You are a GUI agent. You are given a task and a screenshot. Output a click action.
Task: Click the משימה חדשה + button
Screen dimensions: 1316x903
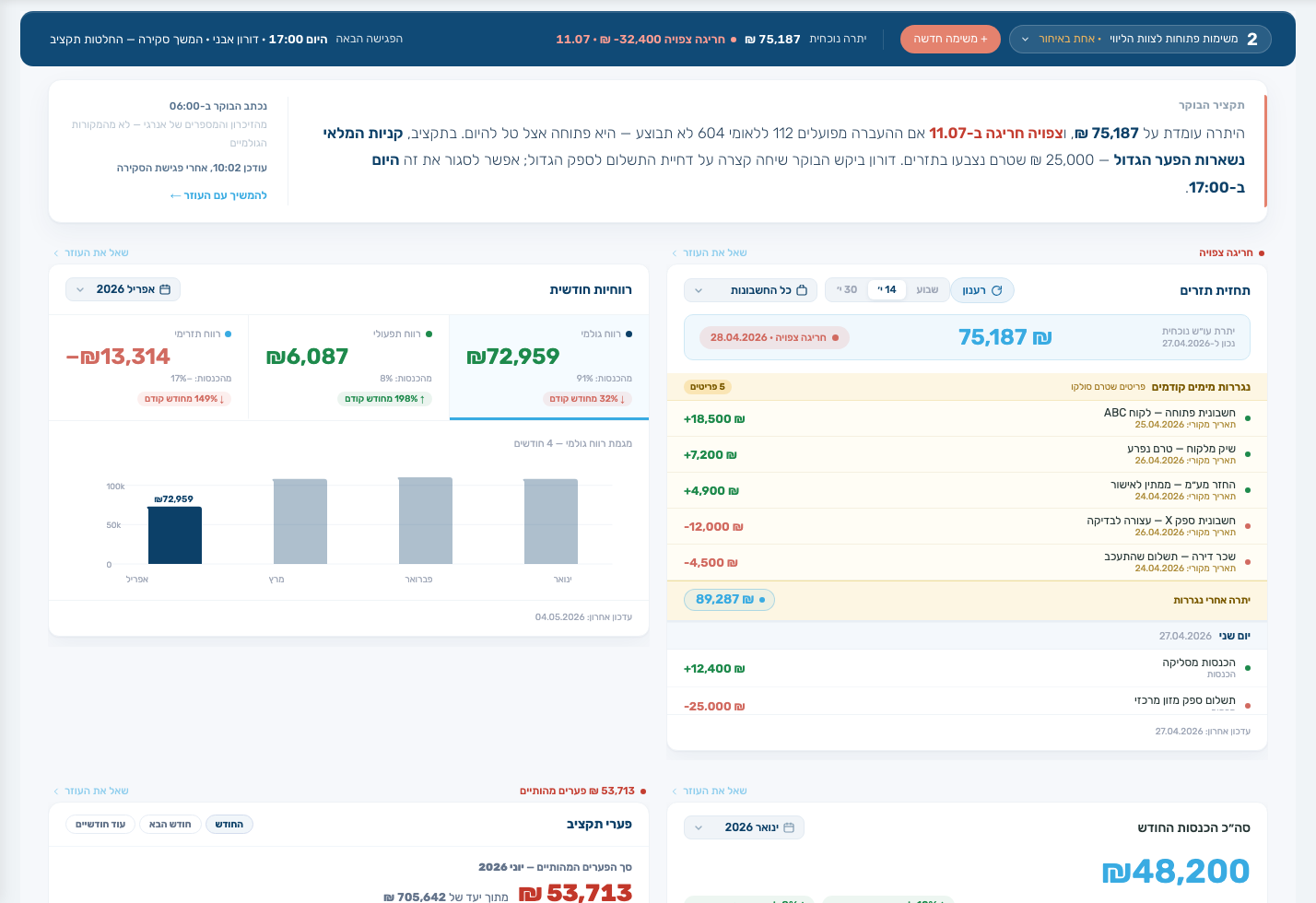[950, 39]
